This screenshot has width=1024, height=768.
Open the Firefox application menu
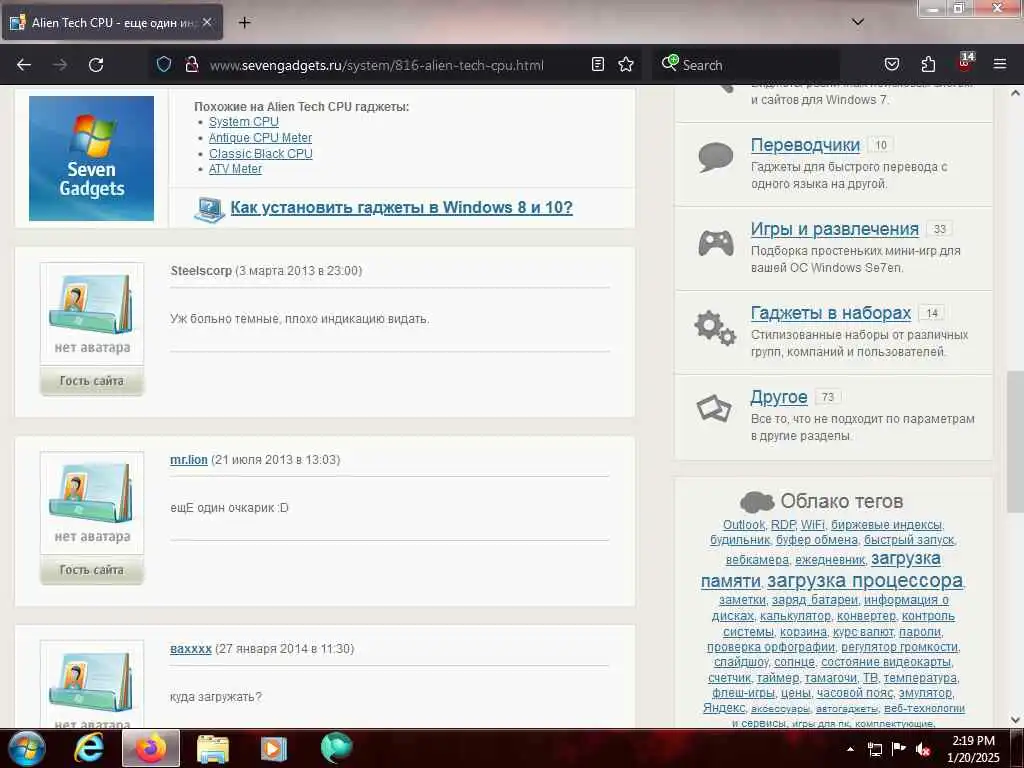tap(999, 64)
